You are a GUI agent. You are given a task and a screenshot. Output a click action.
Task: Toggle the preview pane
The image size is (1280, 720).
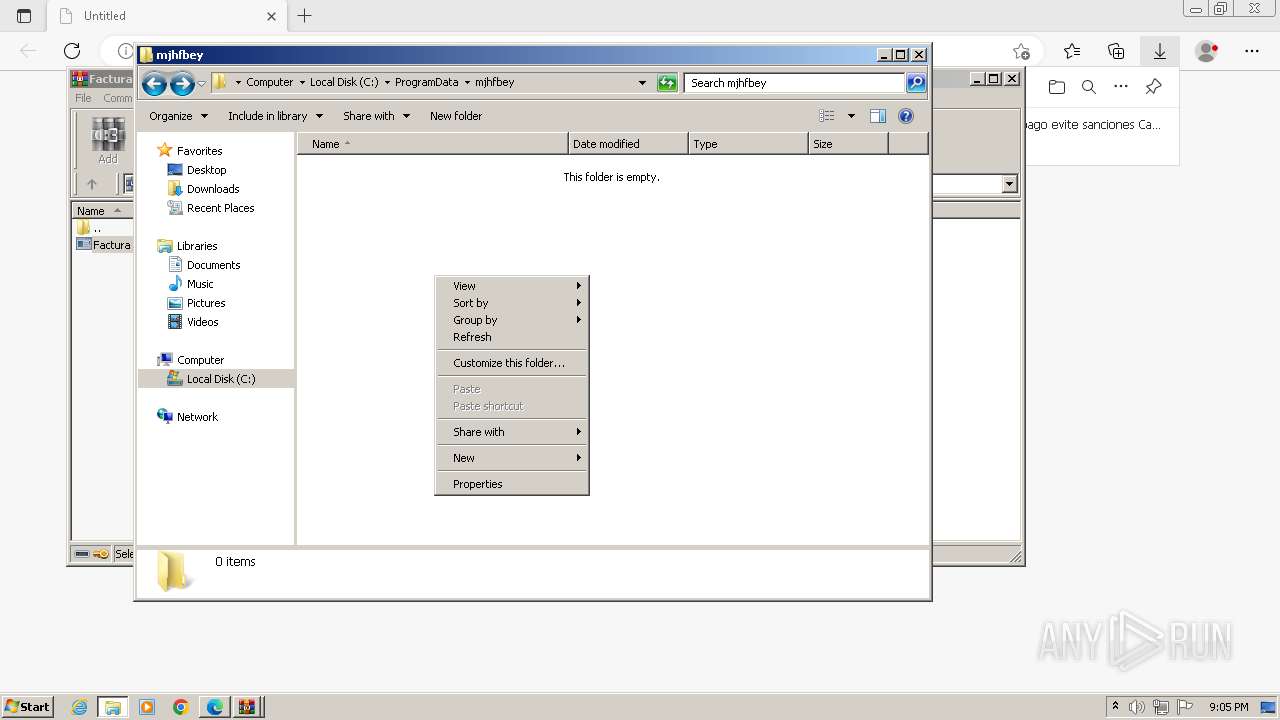point(878,116)
